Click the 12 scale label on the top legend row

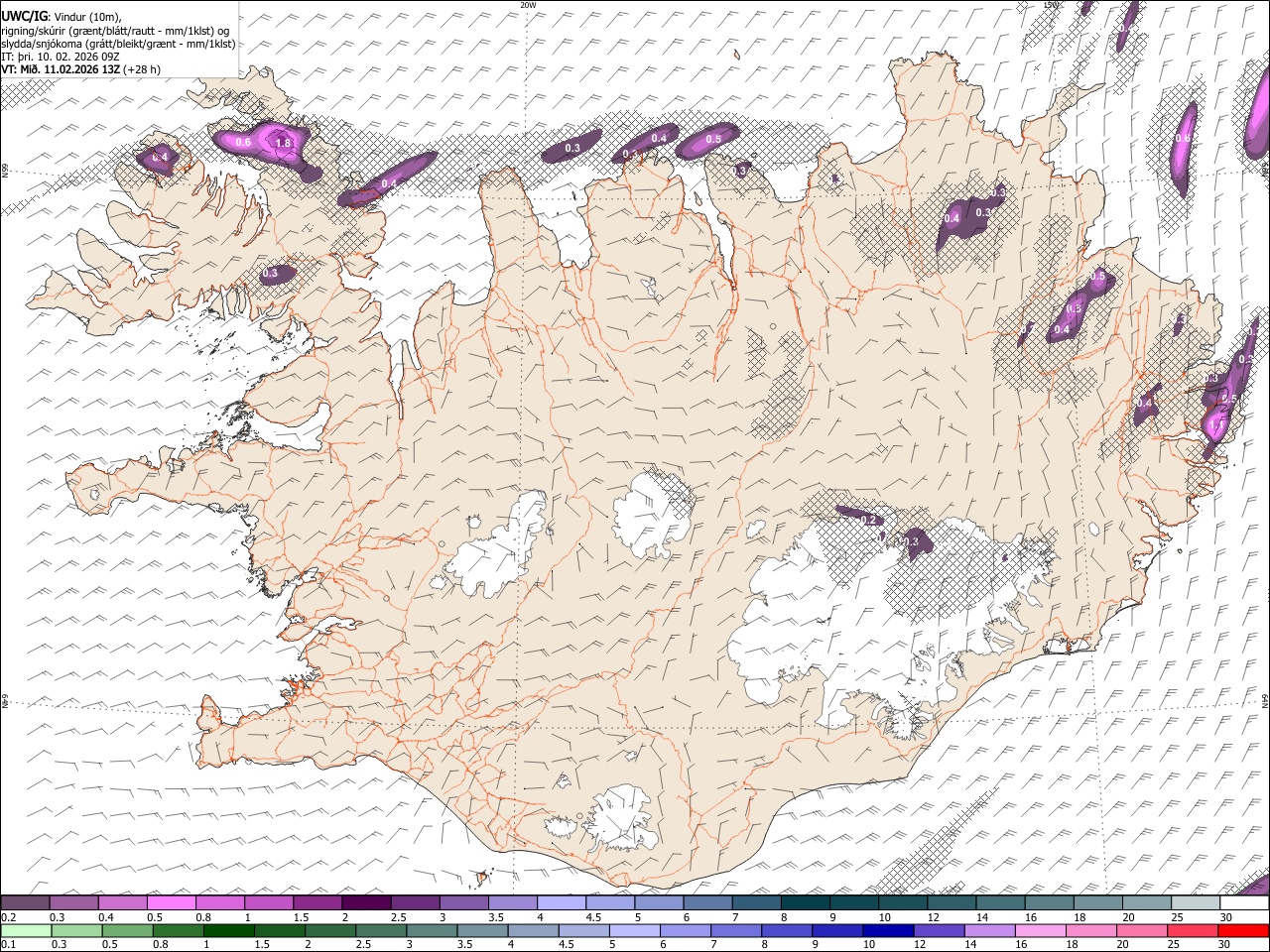pos(933,917)
